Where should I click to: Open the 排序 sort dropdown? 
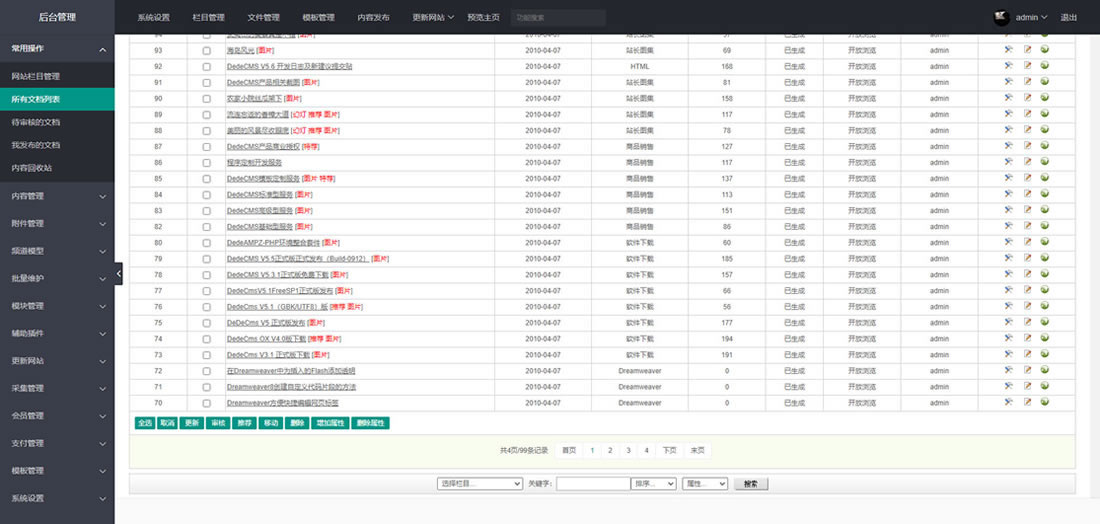pos(654,484)
